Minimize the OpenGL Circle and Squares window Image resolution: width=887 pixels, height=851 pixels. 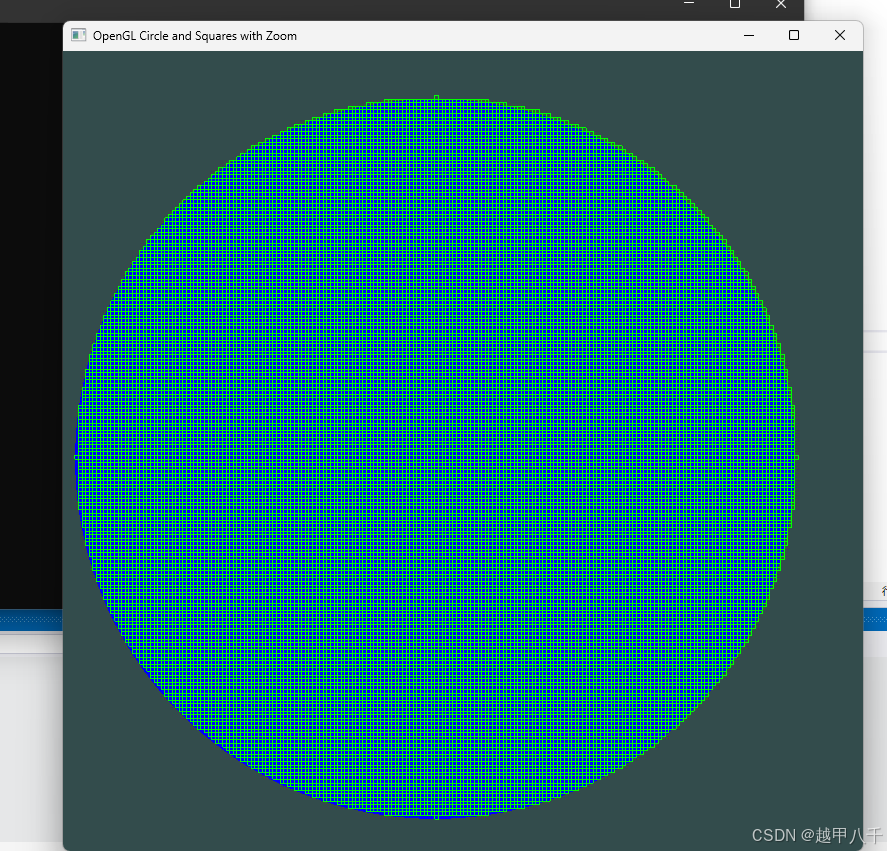749,35
